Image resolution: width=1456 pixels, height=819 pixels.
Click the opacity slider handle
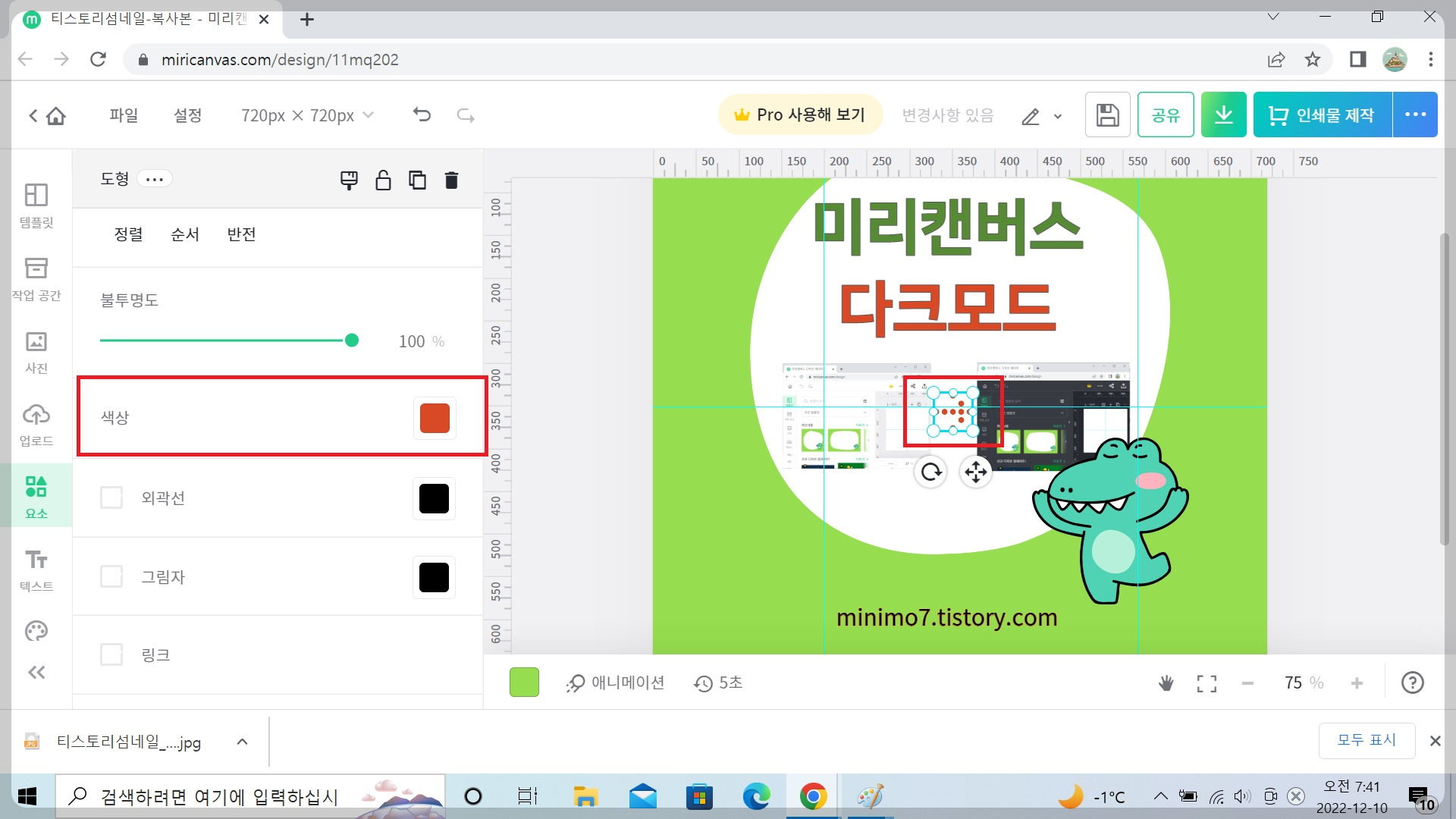click(352, 340)
